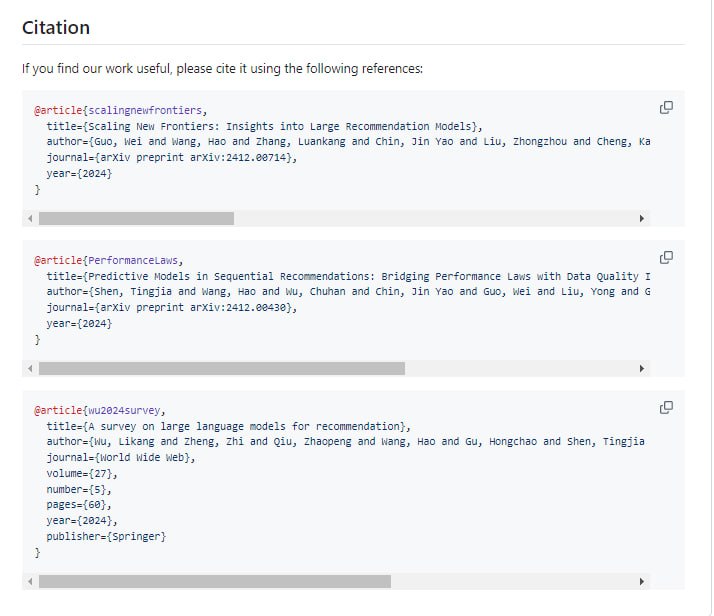Copy the wu2024survey BibTeX citation
The image size is (714, 616).
[x=666, y=407]
